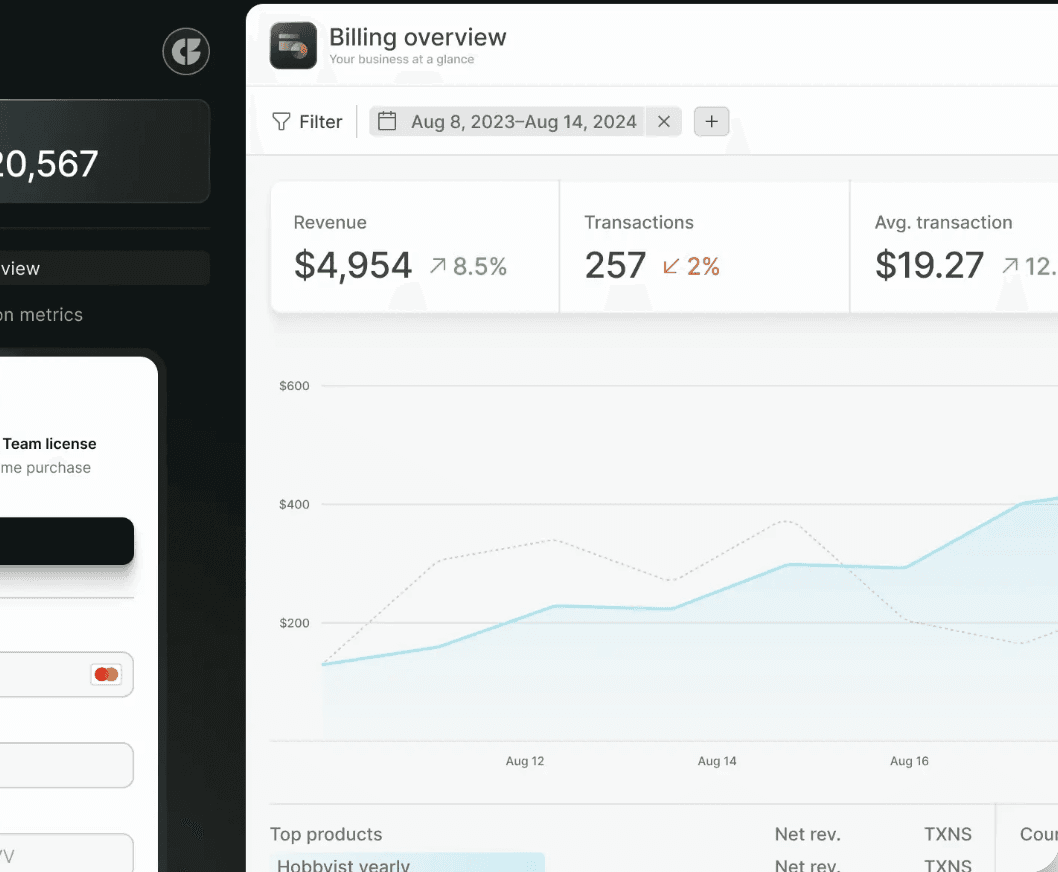Viewport: 1058px width, 872px height.
Task: Click the Billing overview app icon
Action: pos(294,45)
